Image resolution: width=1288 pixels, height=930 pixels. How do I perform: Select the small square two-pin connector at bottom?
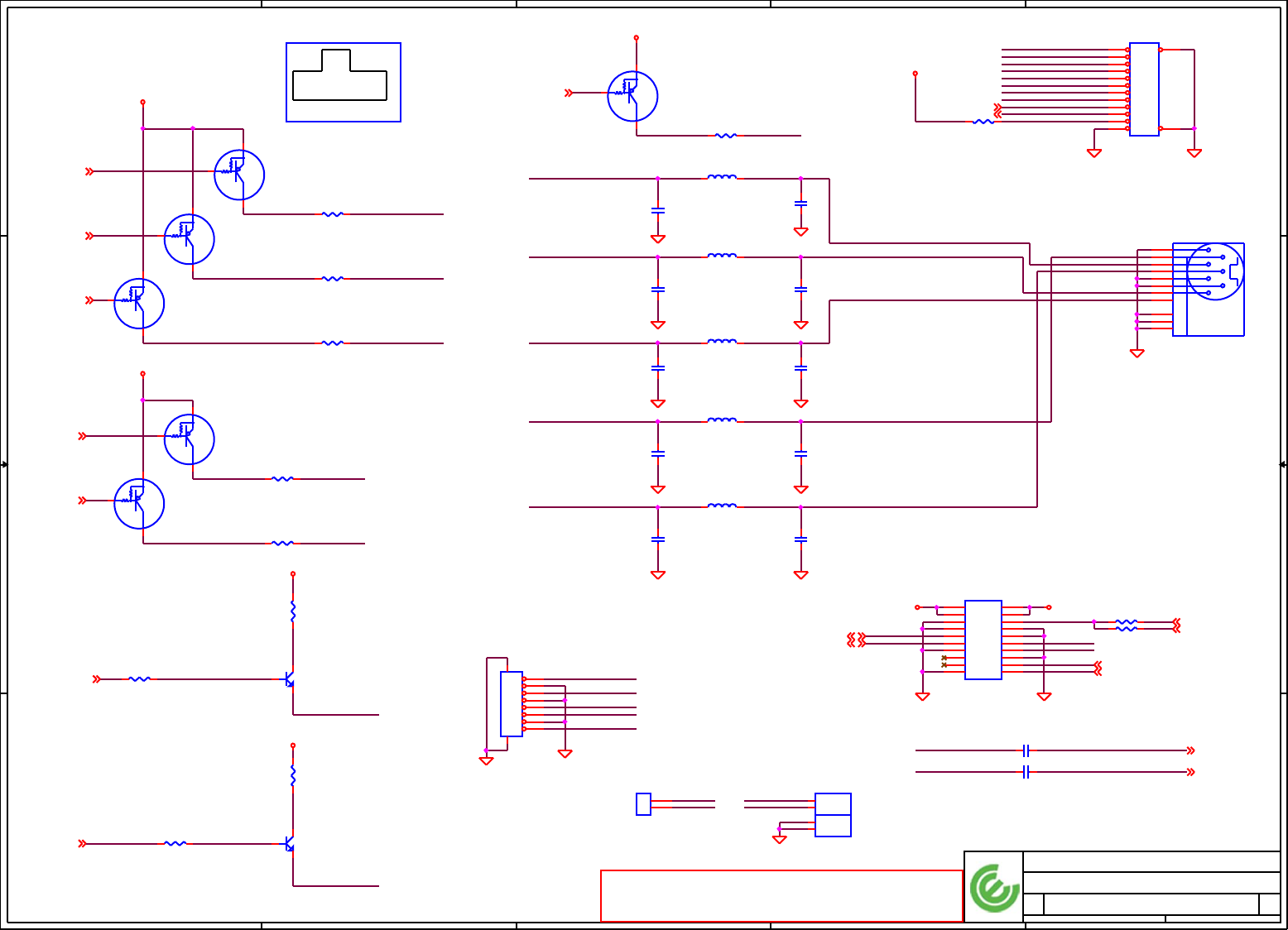(643, 804)
